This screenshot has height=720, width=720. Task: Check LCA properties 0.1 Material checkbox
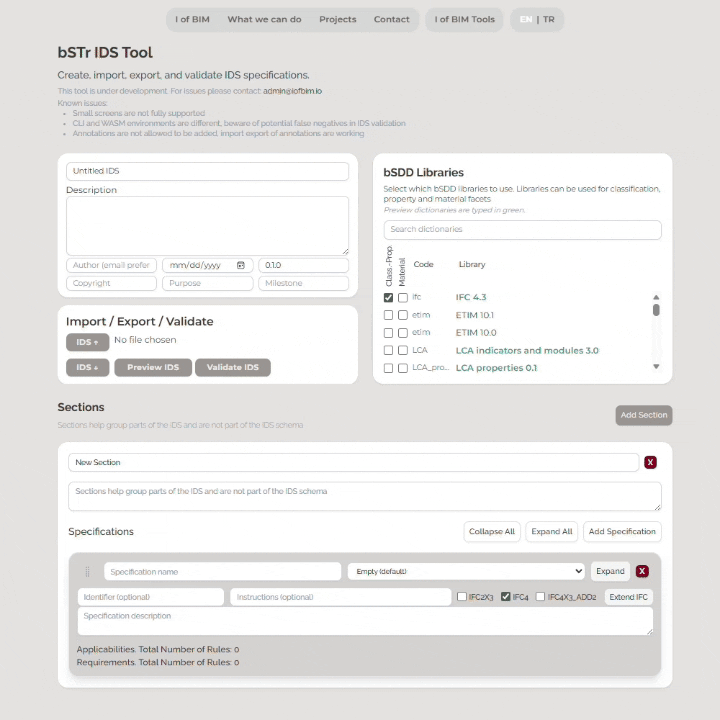[x=403, y=368]
